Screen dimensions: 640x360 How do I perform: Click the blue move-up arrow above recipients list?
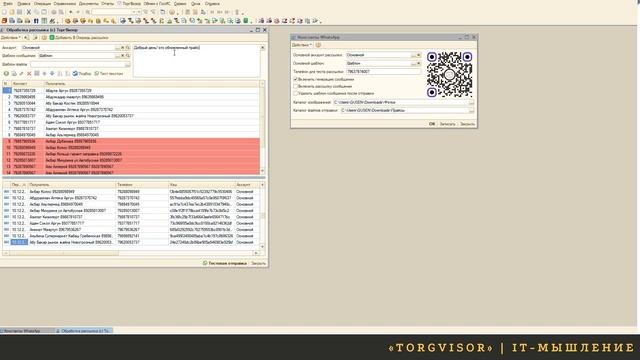coord(44,73)
